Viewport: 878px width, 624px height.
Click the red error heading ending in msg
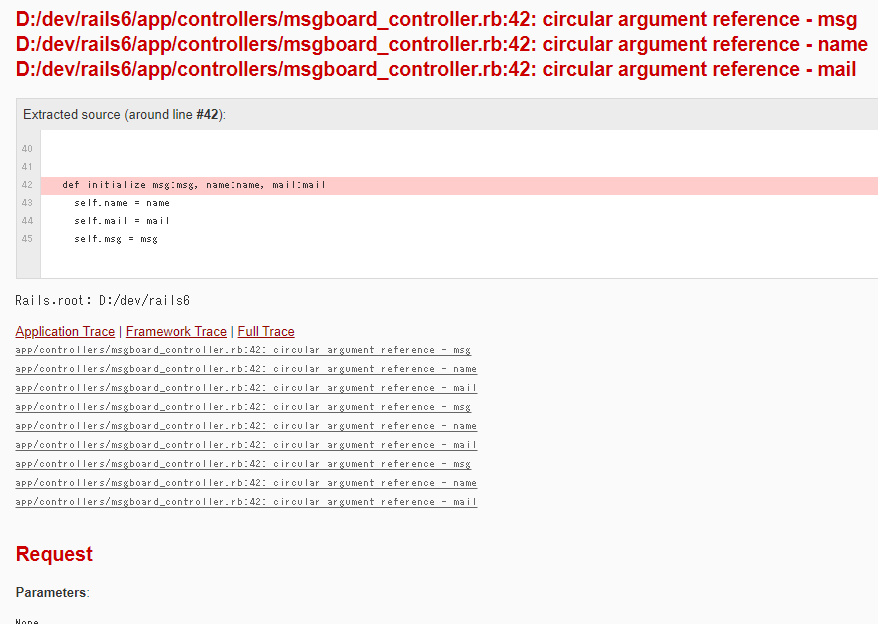pyautogui.click(x=436, y=19)
